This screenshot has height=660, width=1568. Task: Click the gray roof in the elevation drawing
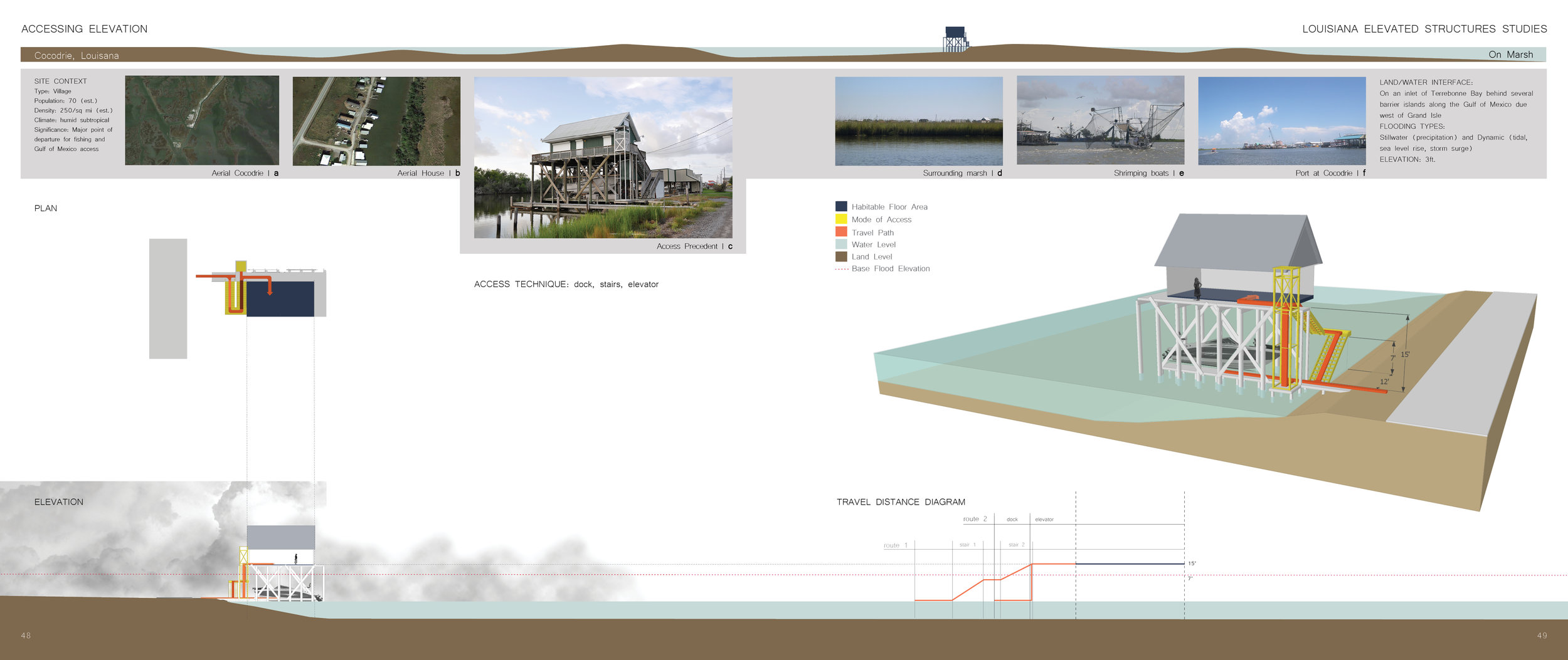[x=280, y=537]
